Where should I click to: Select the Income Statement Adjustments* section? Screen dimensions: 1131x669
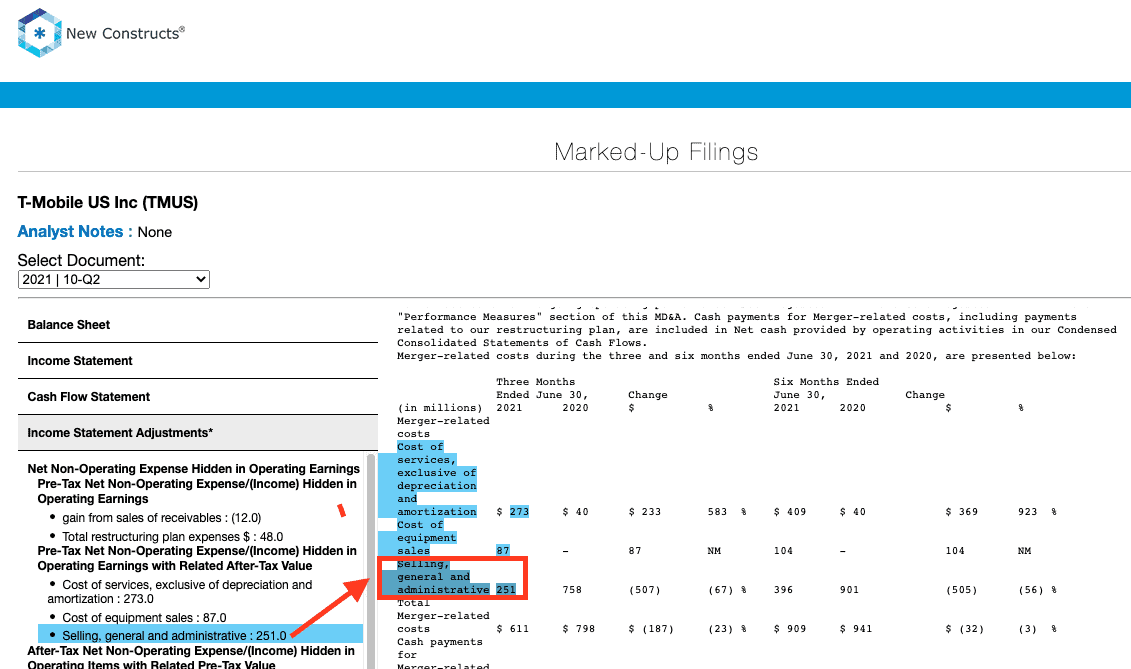(x=198, y=433)
